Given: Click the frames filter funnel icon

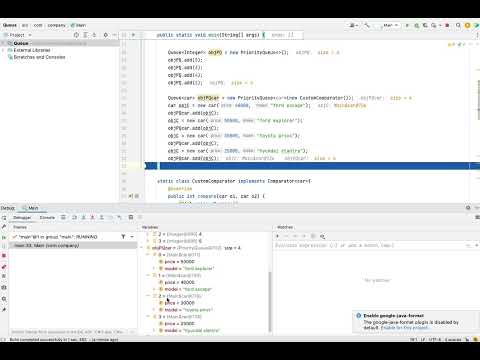Looking at the screenshot, I should tap(123, 237).
